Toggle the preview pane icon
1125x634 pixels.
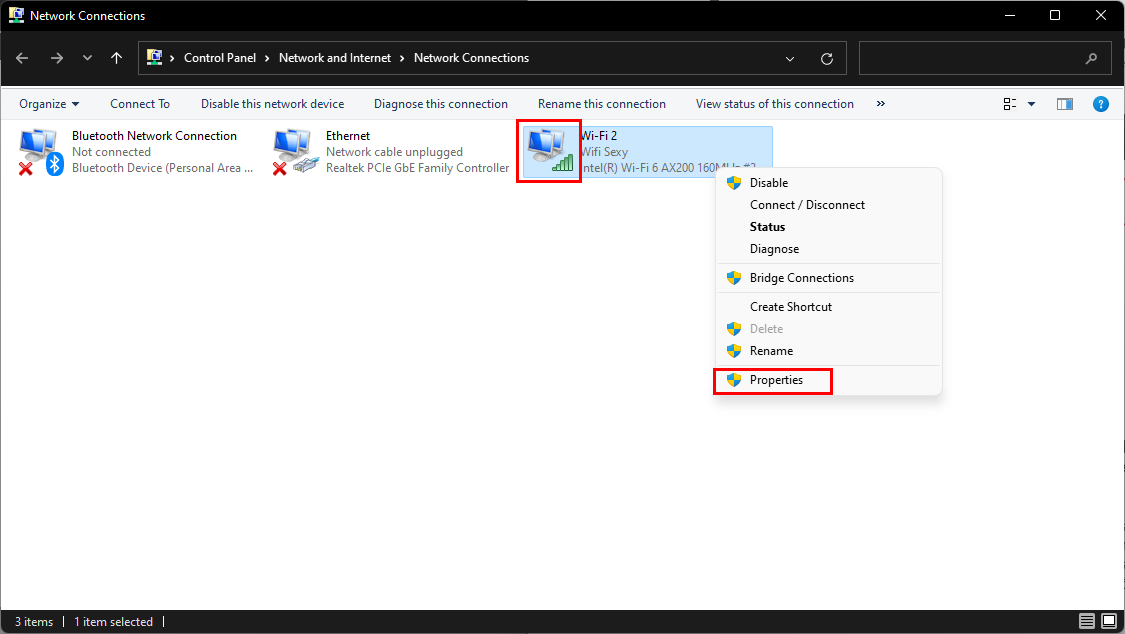coord(1065,104)
